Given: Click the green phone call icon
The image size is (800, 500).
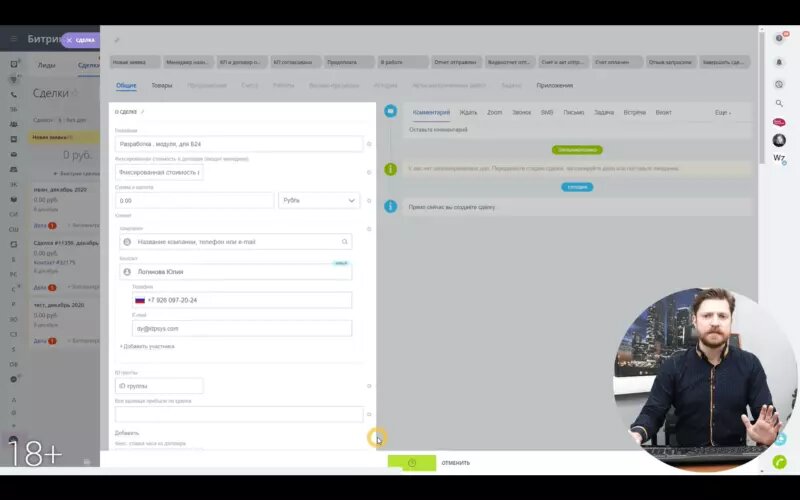Looking at the screenshot, I should (x=779, y=462).
